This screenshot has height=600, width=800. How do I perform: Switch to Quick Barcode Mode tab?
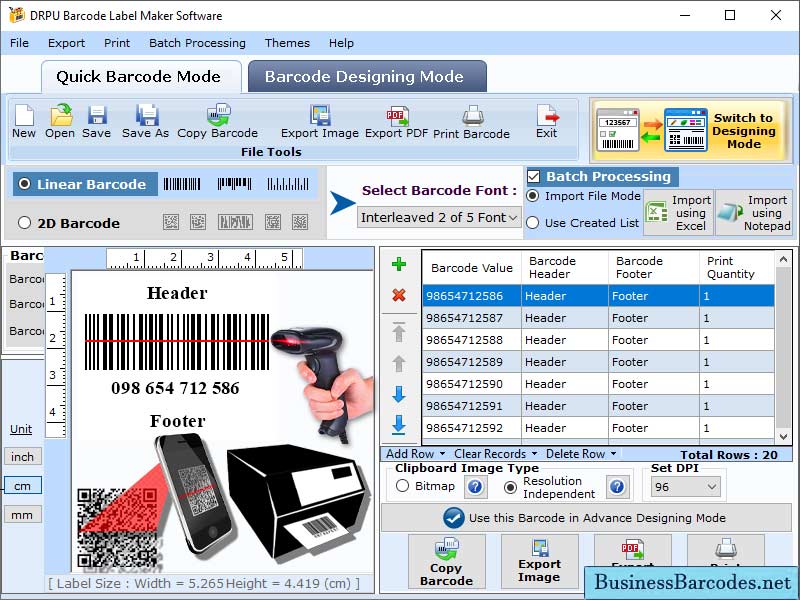139,77
